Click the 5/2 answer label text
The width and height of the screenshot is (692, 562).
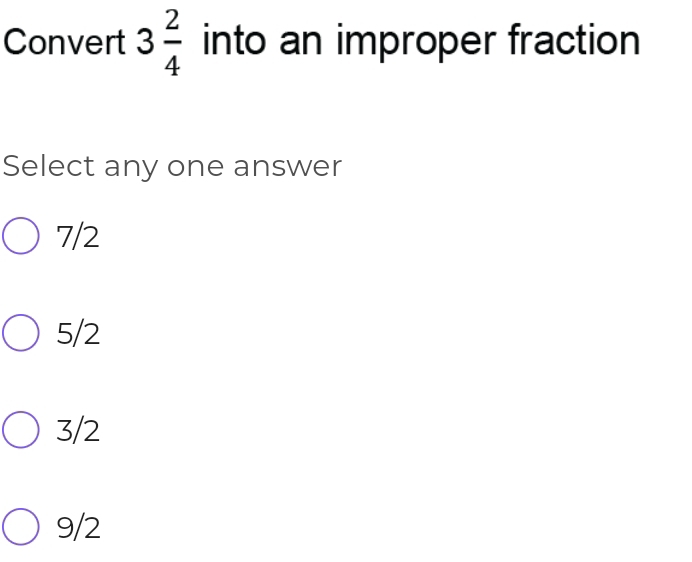coord(78,334)
